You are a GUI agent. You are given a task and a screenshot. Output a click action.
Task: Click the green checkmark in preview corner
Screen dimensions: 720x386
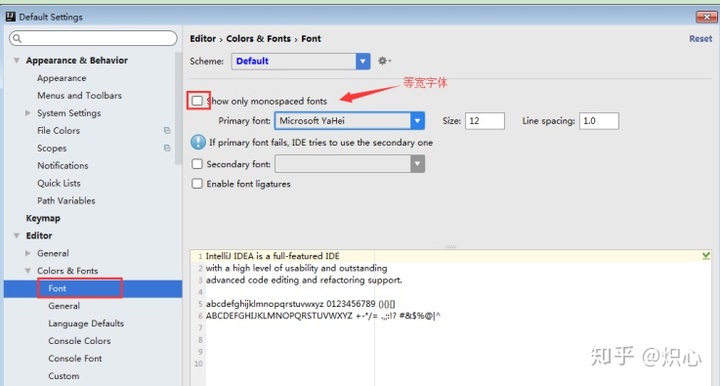(x=706, y=256)
